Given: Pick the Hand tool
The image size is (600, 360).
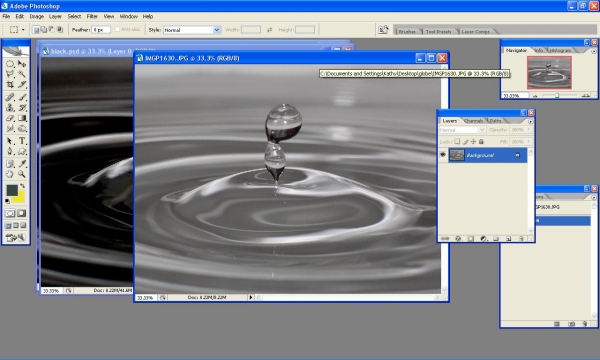Looking at the screenshot, I should [x=10, y=174].
